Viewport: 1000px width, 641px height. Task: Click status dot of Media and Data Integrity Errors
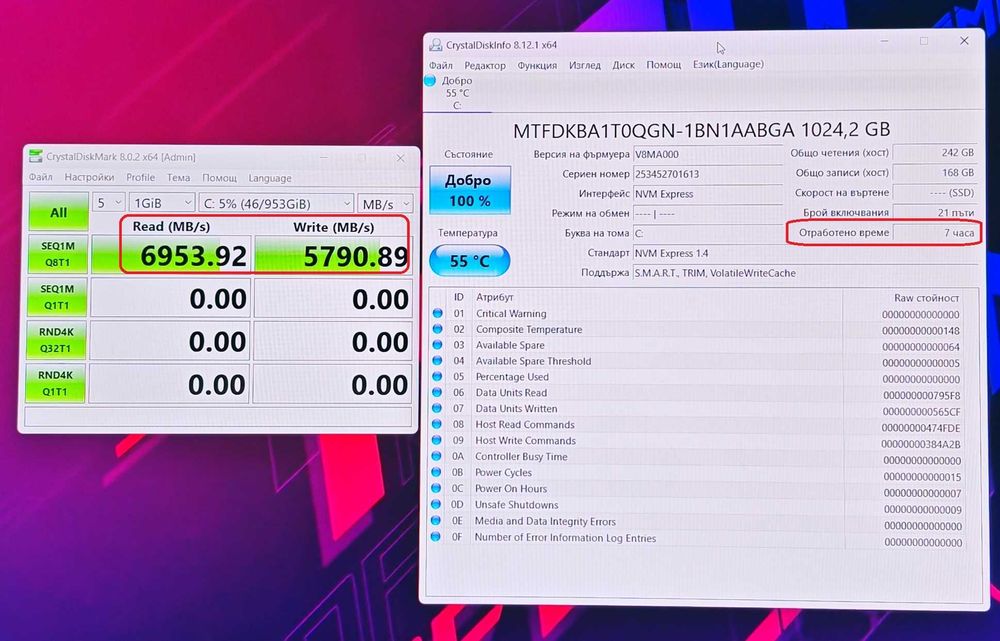click(436, 520)
